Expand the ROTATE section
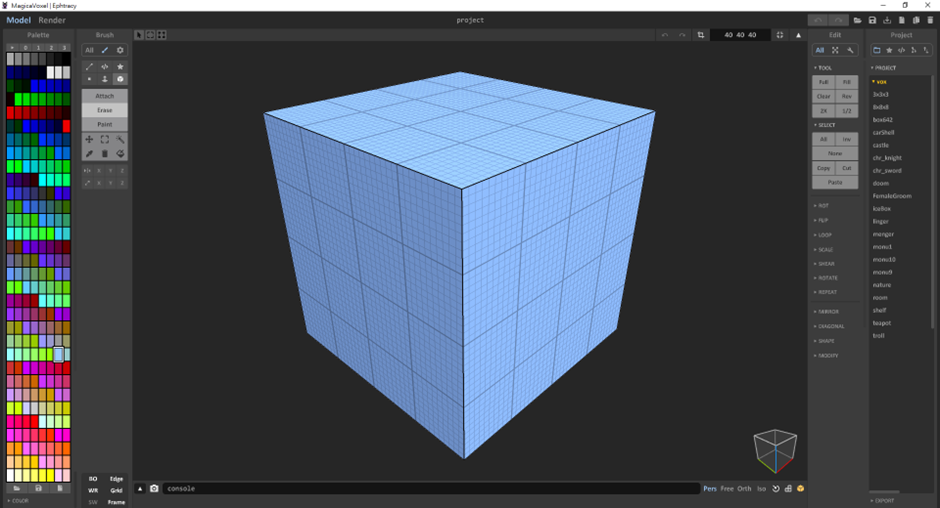The width and height of the screenshot is (940, 508). click(x=827, y=278)
